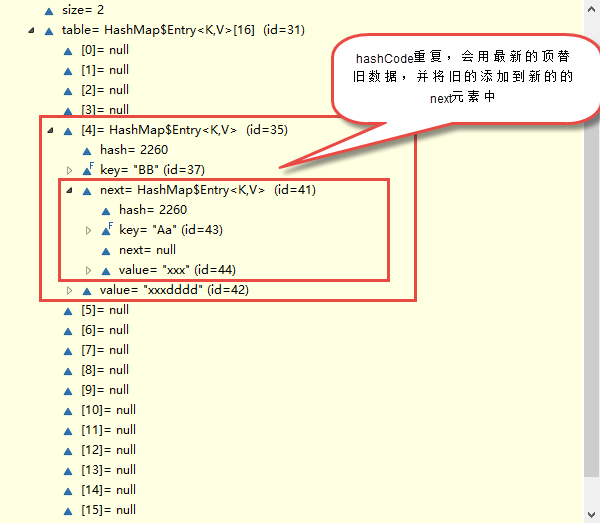Click the icon beside first hash= 2260
The height and width of the screenshot is (523, 600).
[87, 151]
